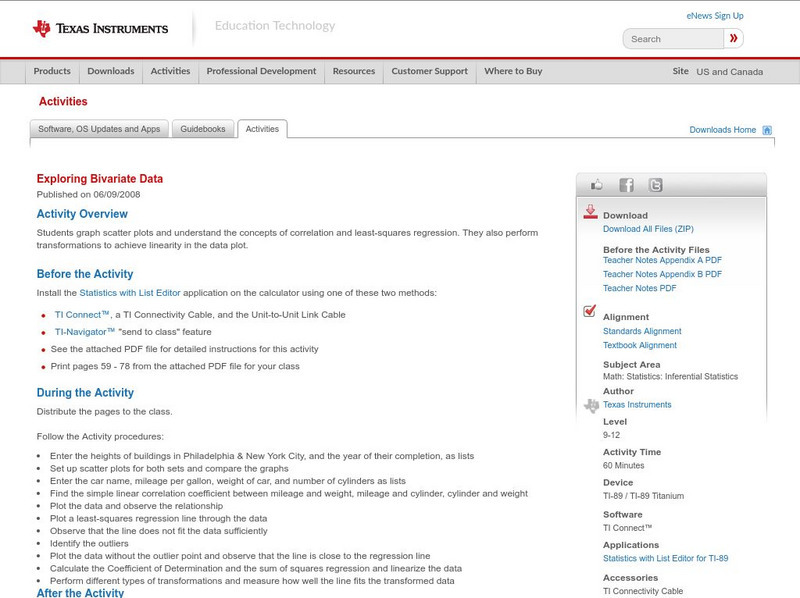This screenshot has height=598, width=800.
Task: Switch to the Guidebooks tab
Action: pyautogui.click(x=203, y=129)
